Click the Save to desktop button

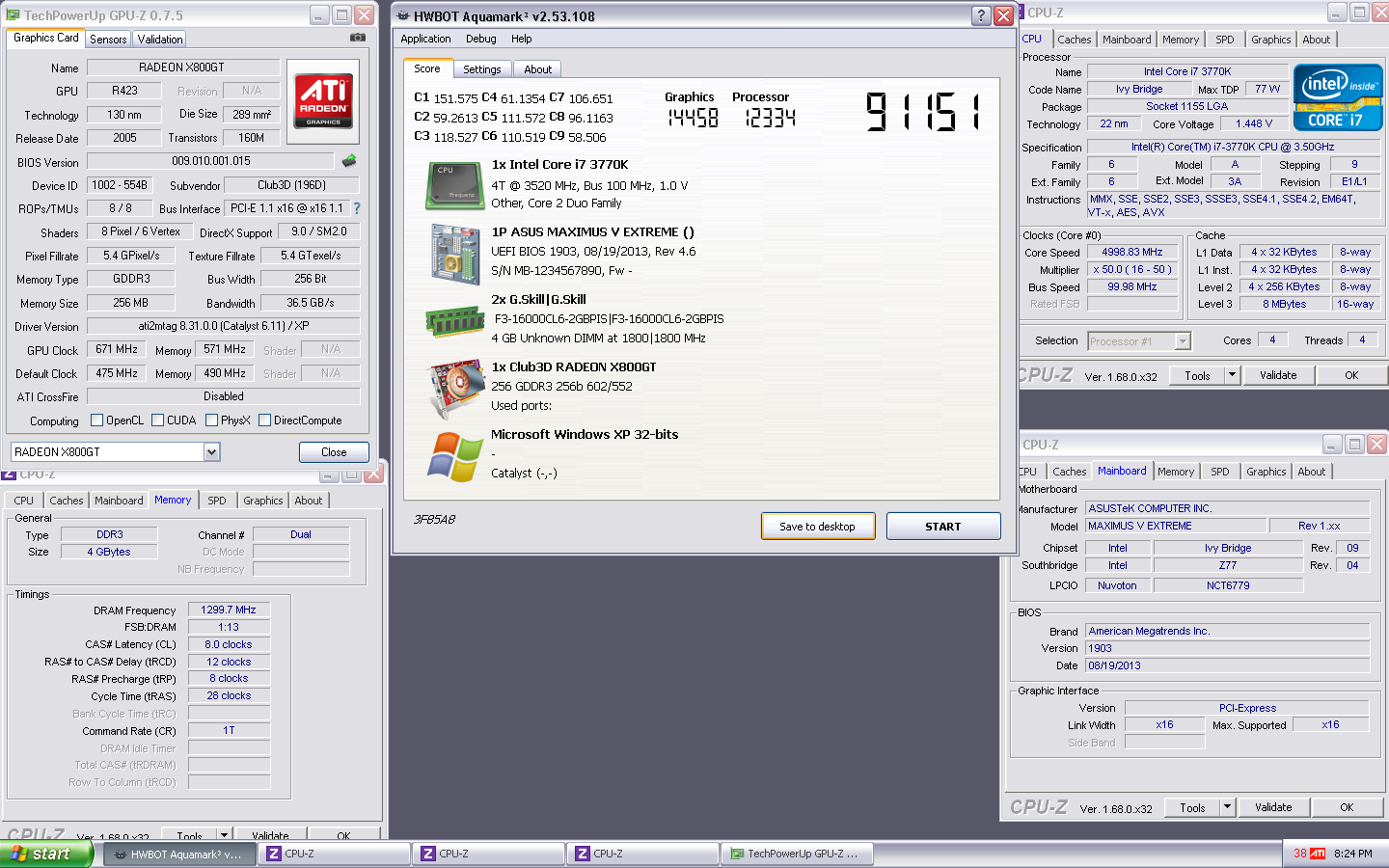pyautogui.click(x=817, y=527)
